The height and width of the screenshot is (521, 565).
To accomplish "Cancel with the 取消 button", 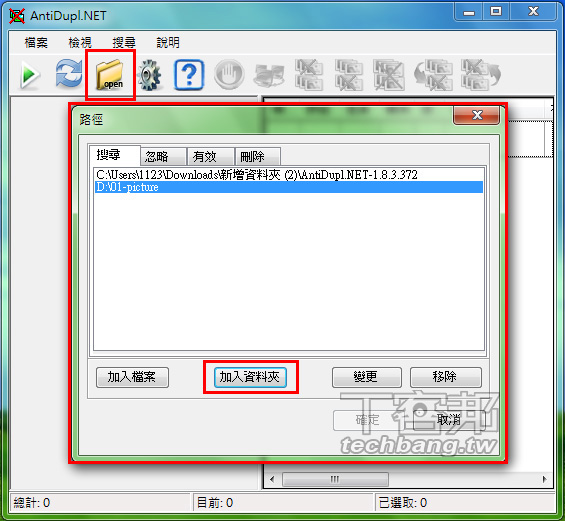I will click(449, 420).
